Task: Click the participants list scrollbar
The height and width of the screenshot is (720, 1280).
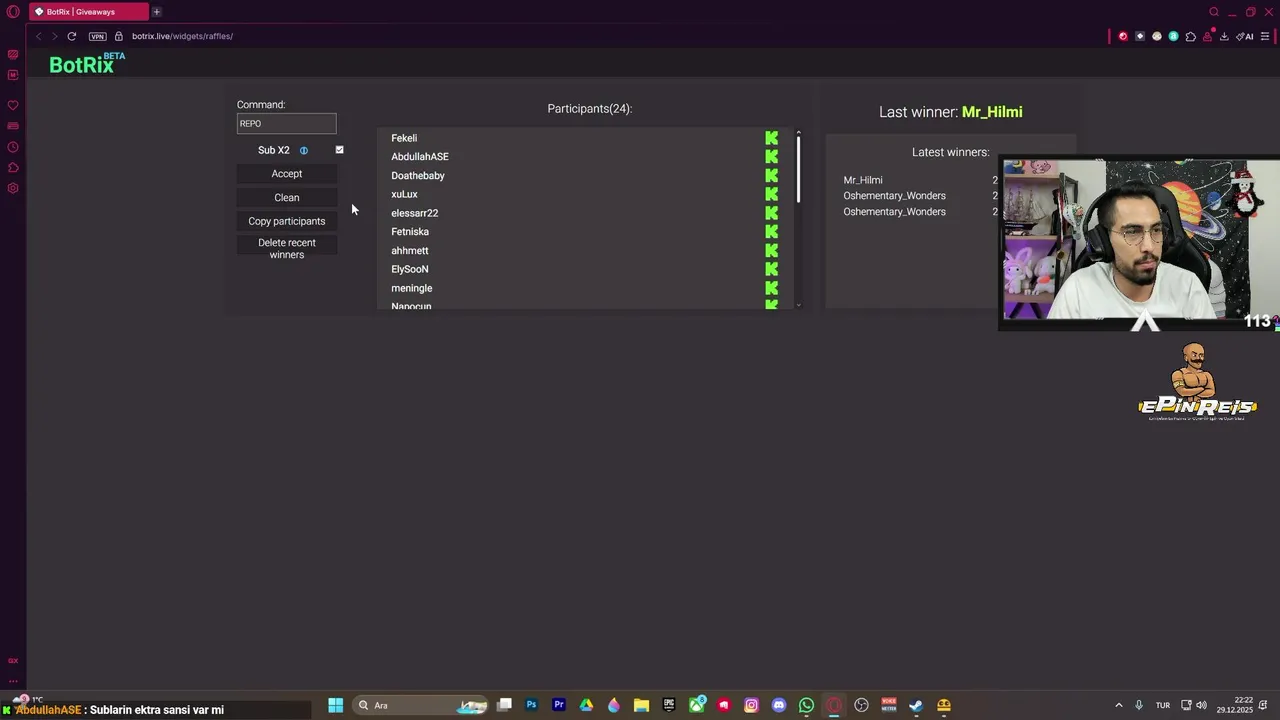Action: point(798,169)
